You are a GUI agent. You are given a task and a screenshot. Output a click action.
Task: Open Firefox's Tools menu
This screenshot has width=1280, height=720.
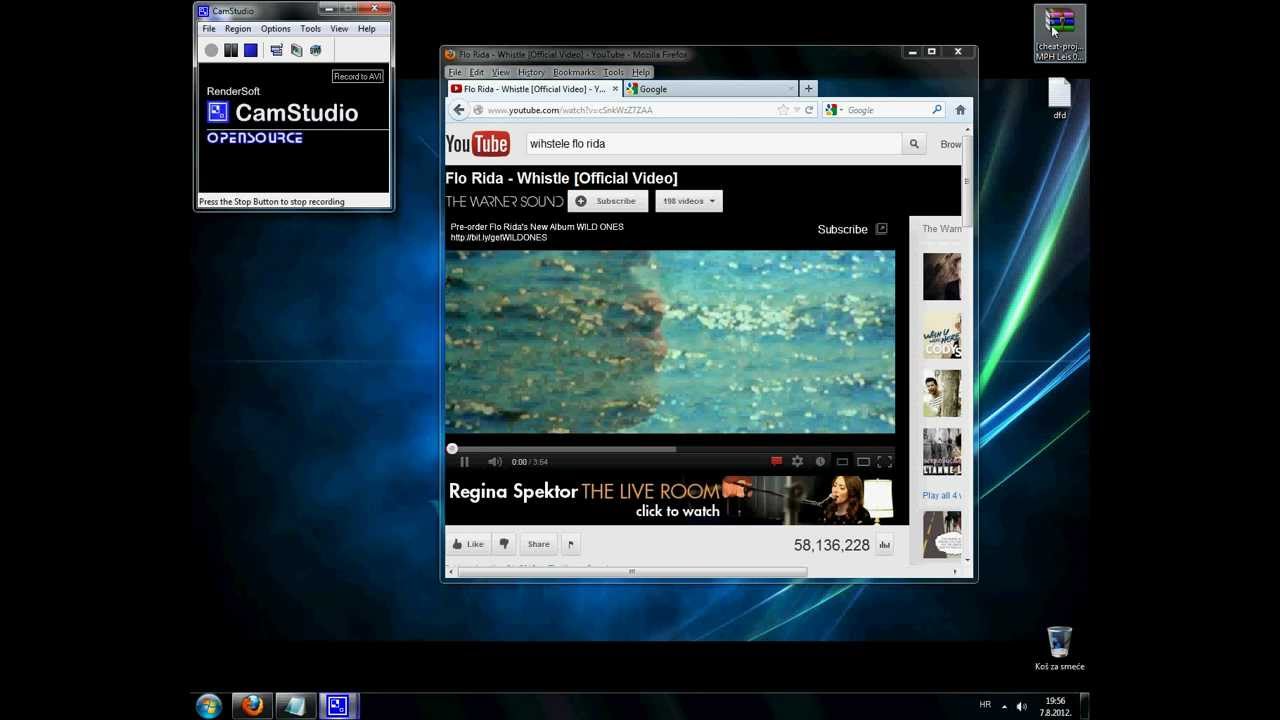tap(613, 72)
